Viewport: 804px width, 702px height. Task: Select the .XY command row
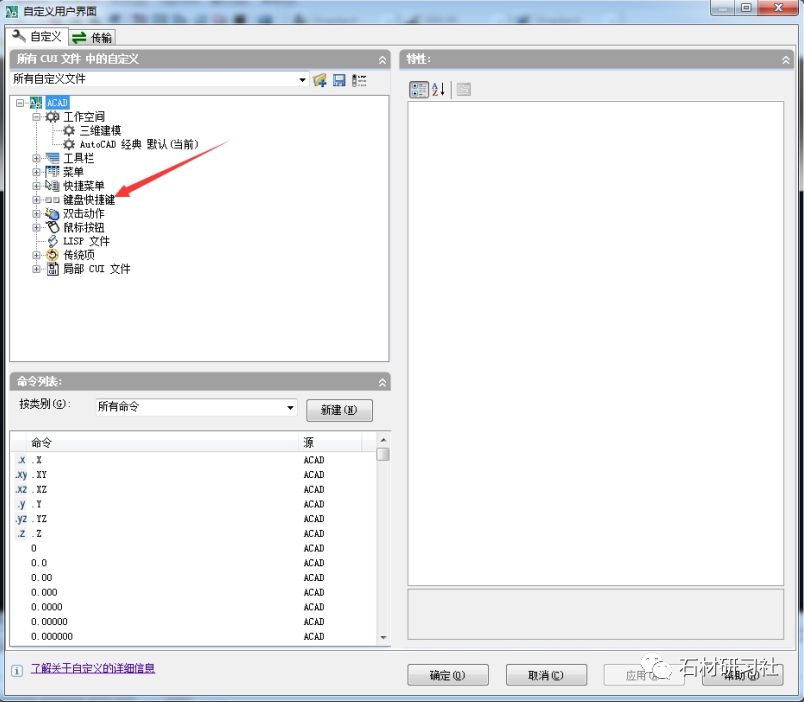click(194, 475)
